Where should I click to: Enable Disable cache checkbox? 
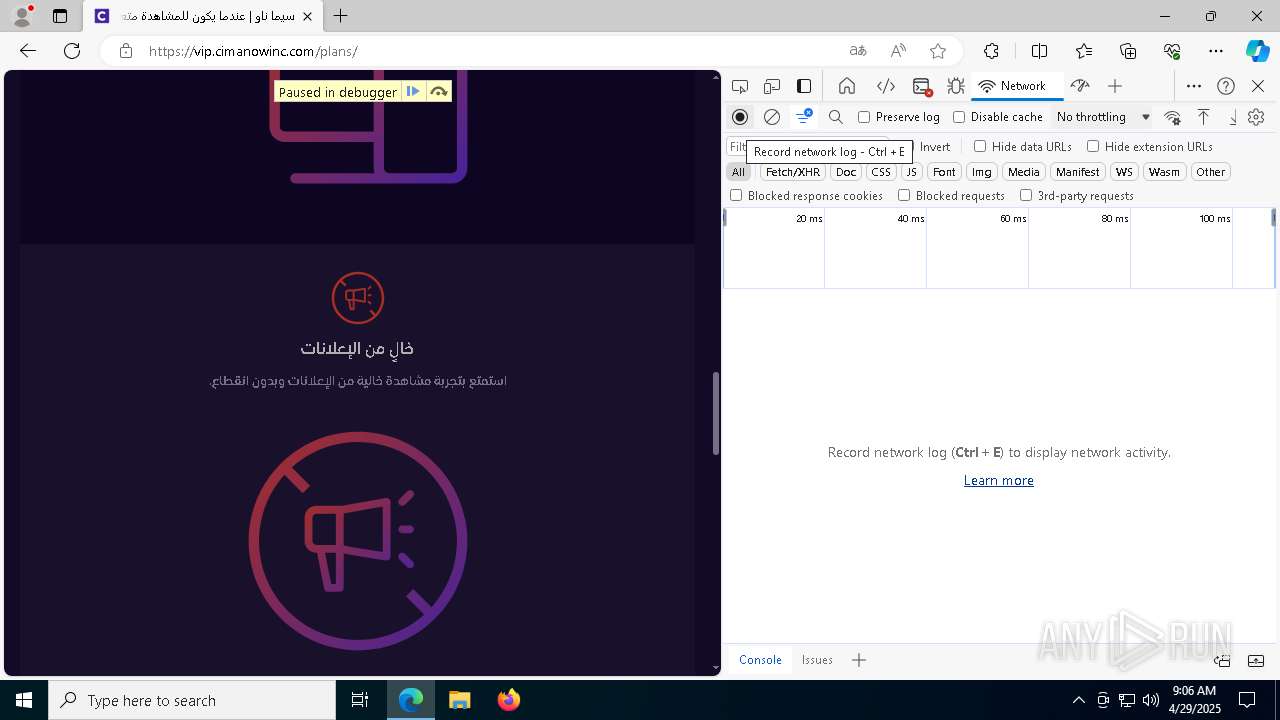pos(998,117)
